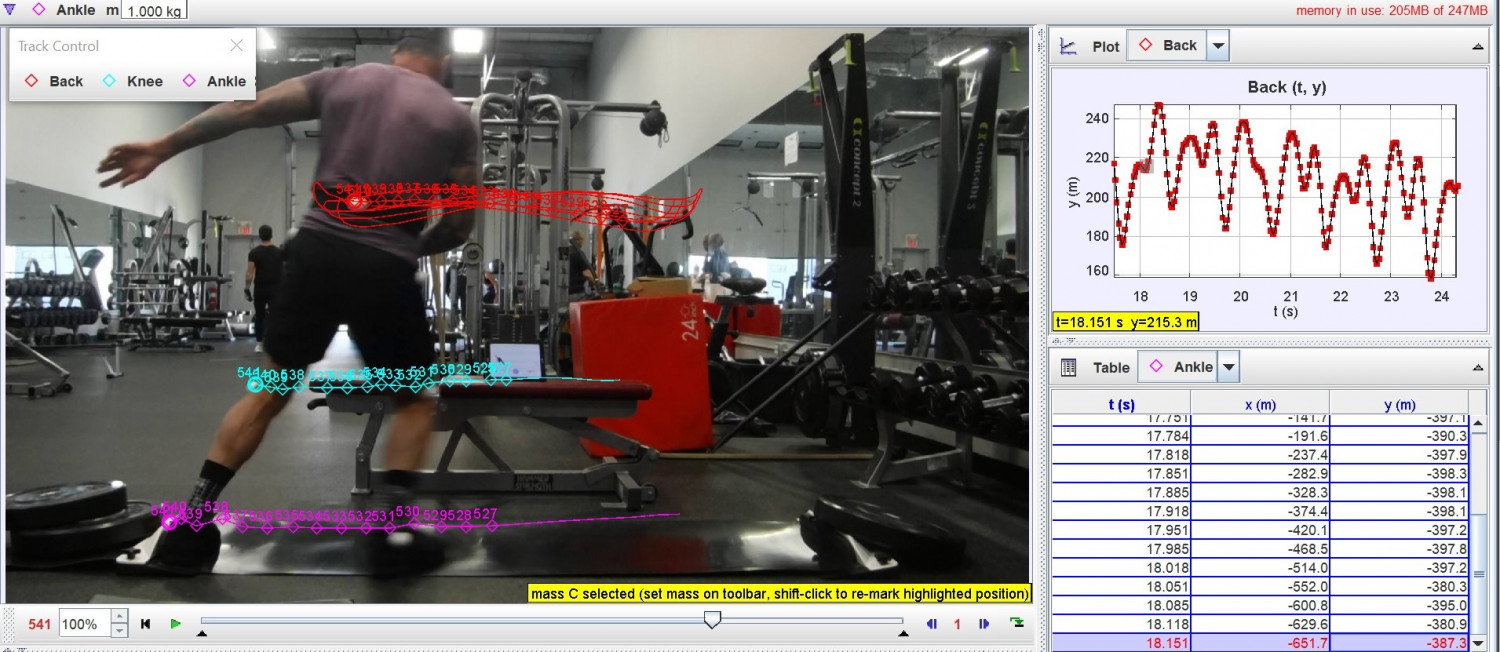Viewport: 1500px width, 652px height.
Task: Click the plot x-axis label t (s)
Action: coord(1287,311)
